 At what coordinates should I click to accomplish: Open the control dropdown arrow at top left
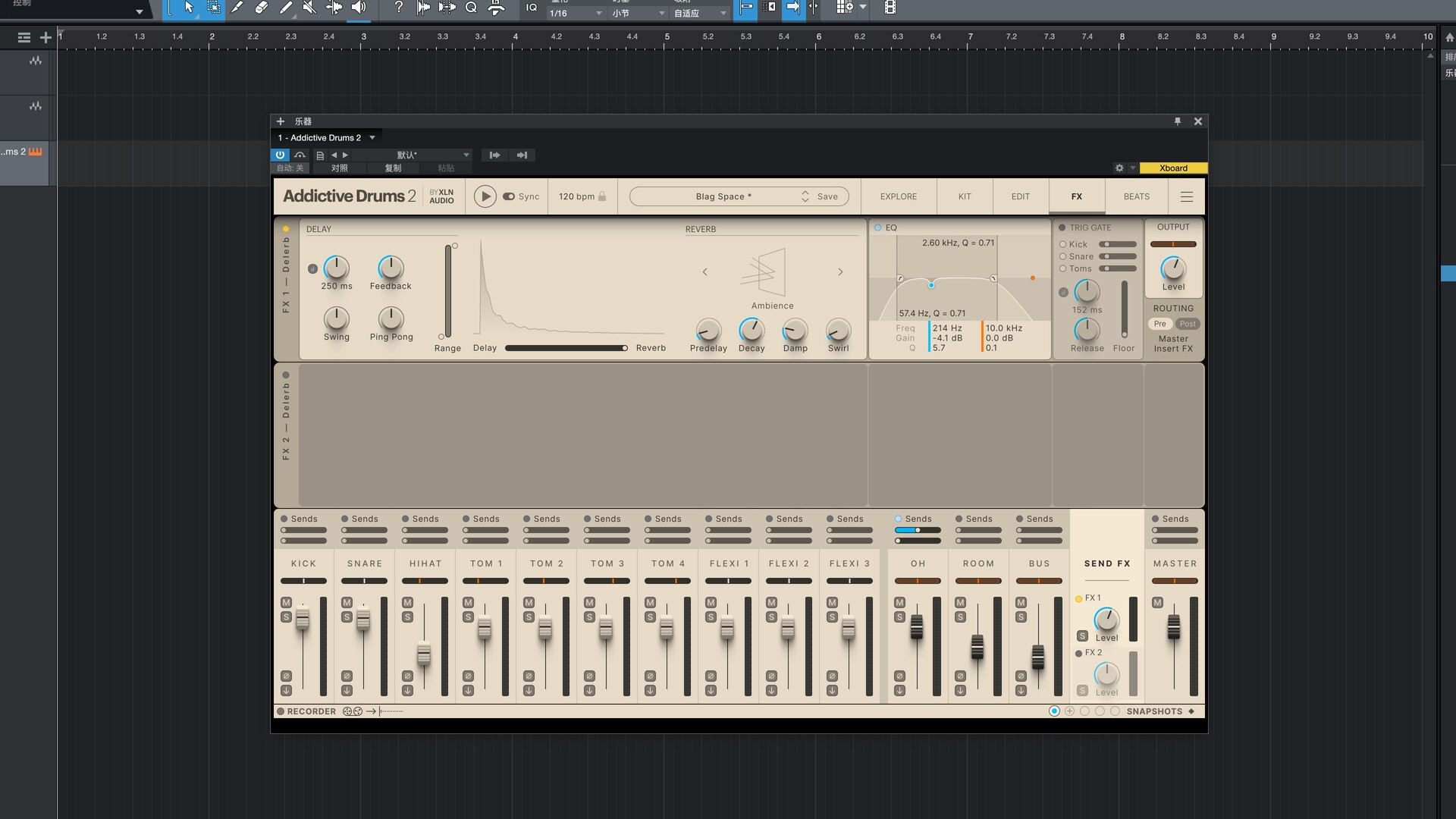tap(140, 11)
